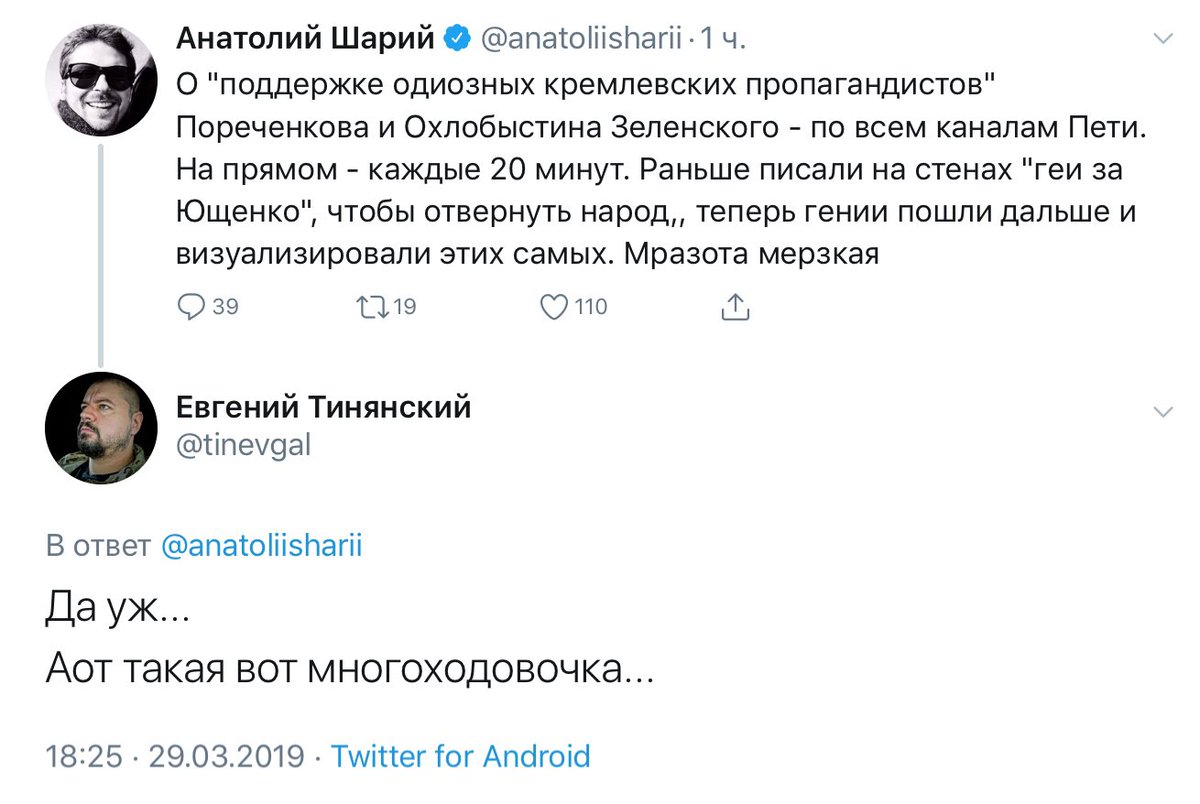Open the @tinevgal handle
The height and width of the screenshot is (804, 1200).
click(x=243, y=446)
